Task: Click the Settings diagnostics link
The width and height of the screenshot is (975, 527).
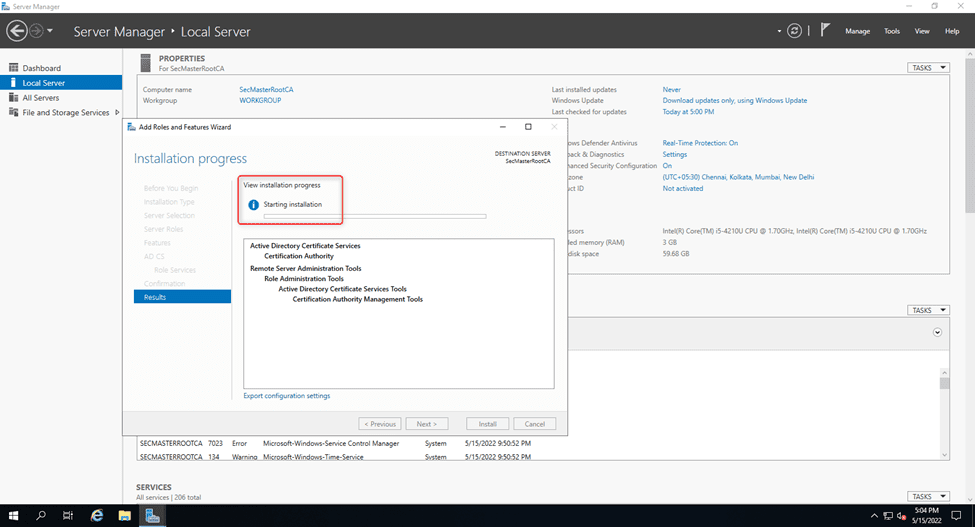Action: [675, 154]
